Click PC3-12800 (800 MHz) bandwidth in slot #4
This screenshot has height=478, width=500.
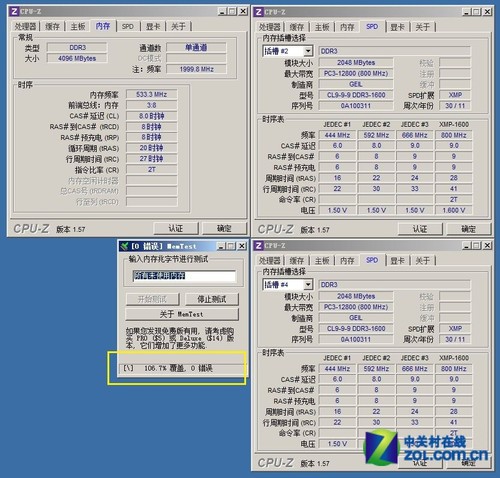(356, 307)
